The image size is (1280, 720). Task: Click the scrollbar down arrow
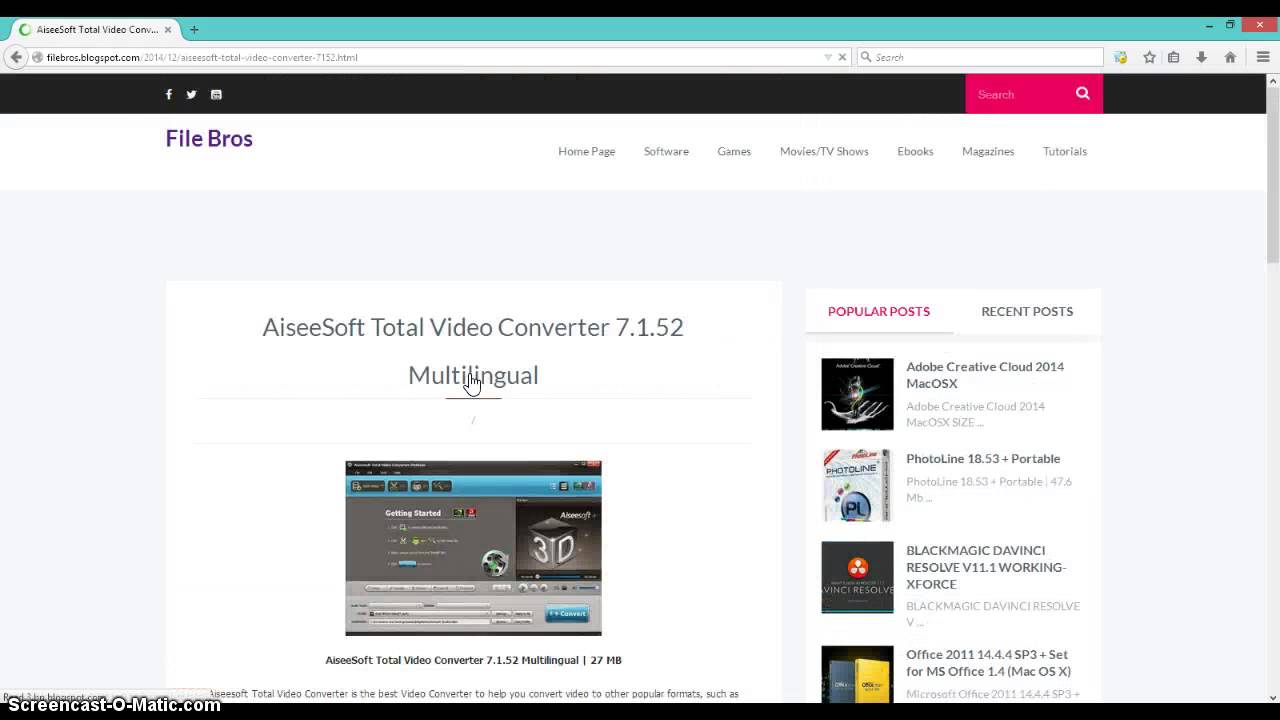pos(1272,697)
